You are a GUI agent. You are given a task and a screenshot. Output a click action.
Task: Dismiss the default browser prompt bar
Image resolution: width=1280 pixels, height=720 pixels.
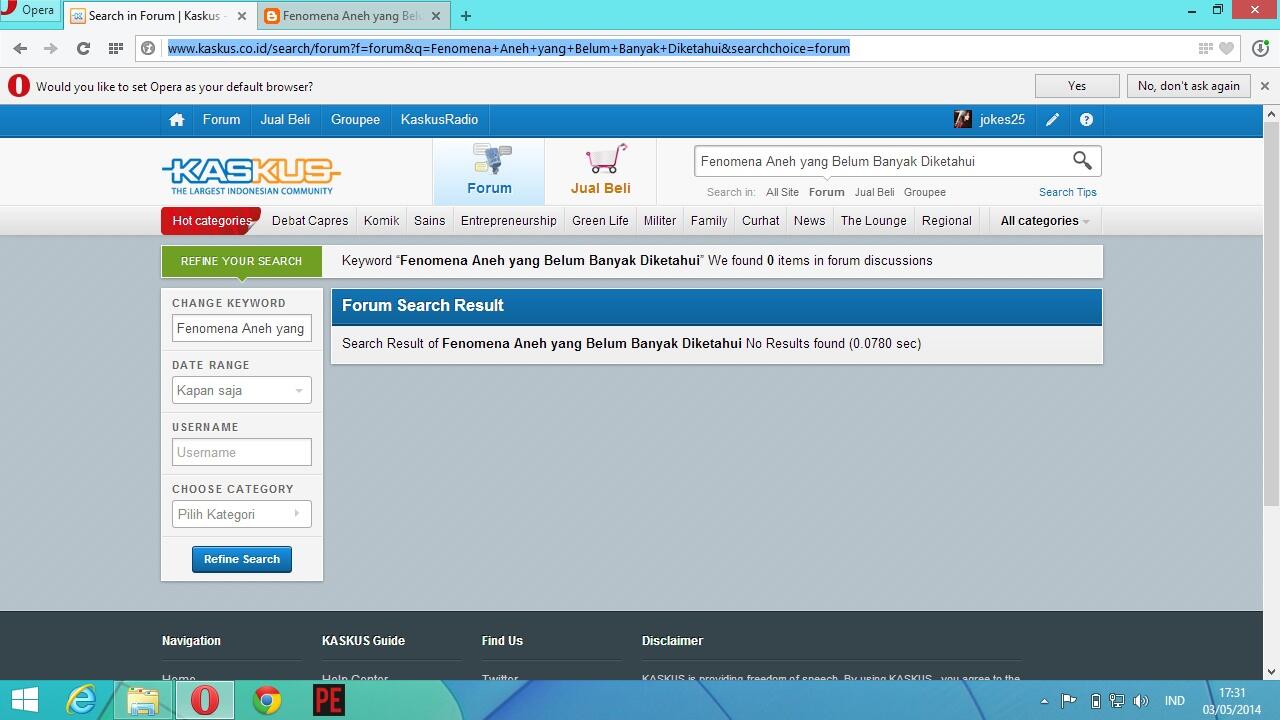pos(1264,86)
